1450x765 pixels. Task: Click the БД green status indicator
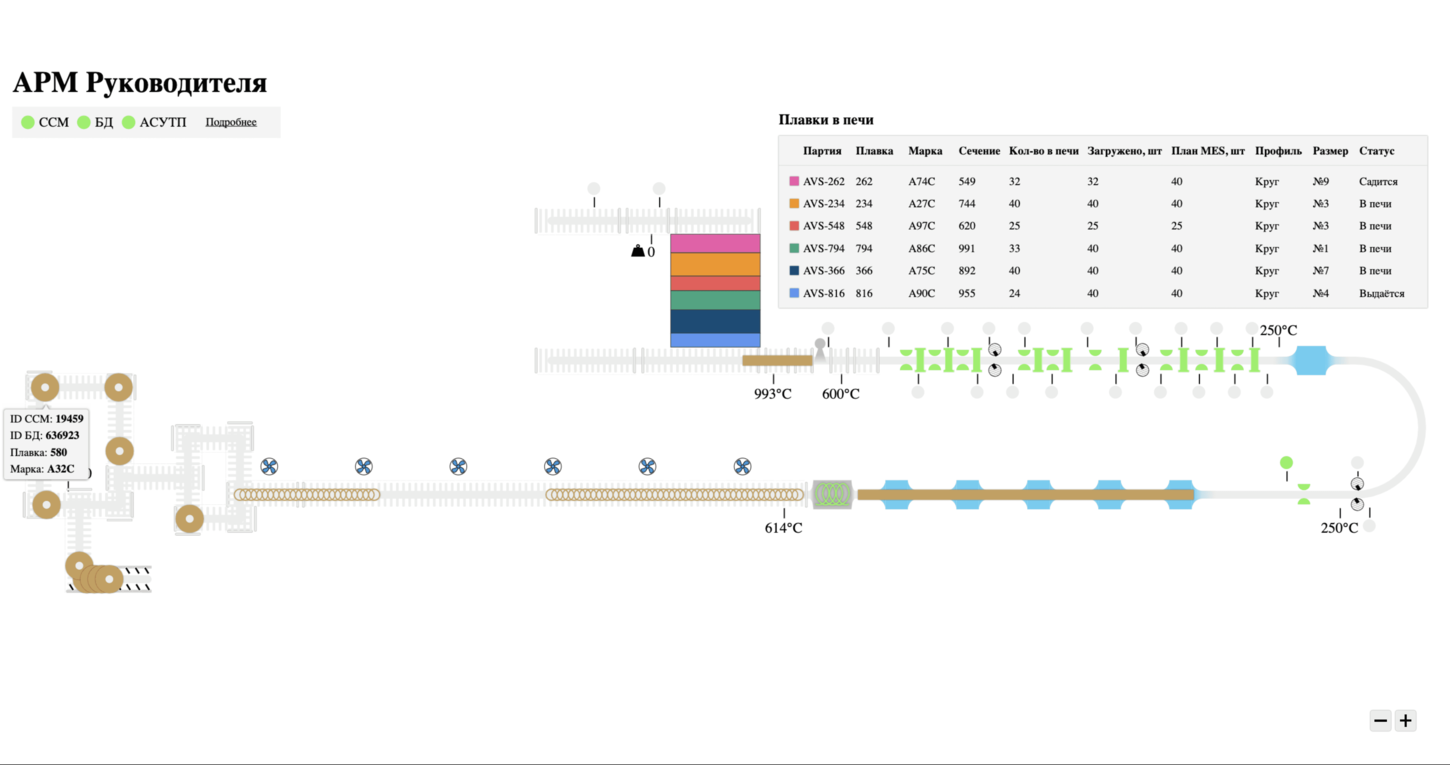click(x=84, y=122)
